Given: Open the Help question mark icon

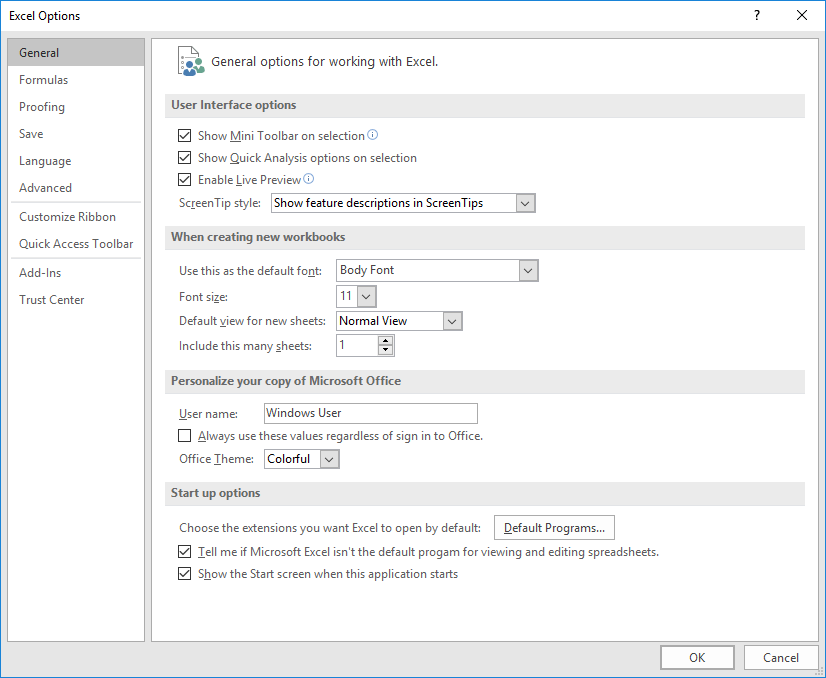Looking at the screenshot, I should tap(756, 15).
